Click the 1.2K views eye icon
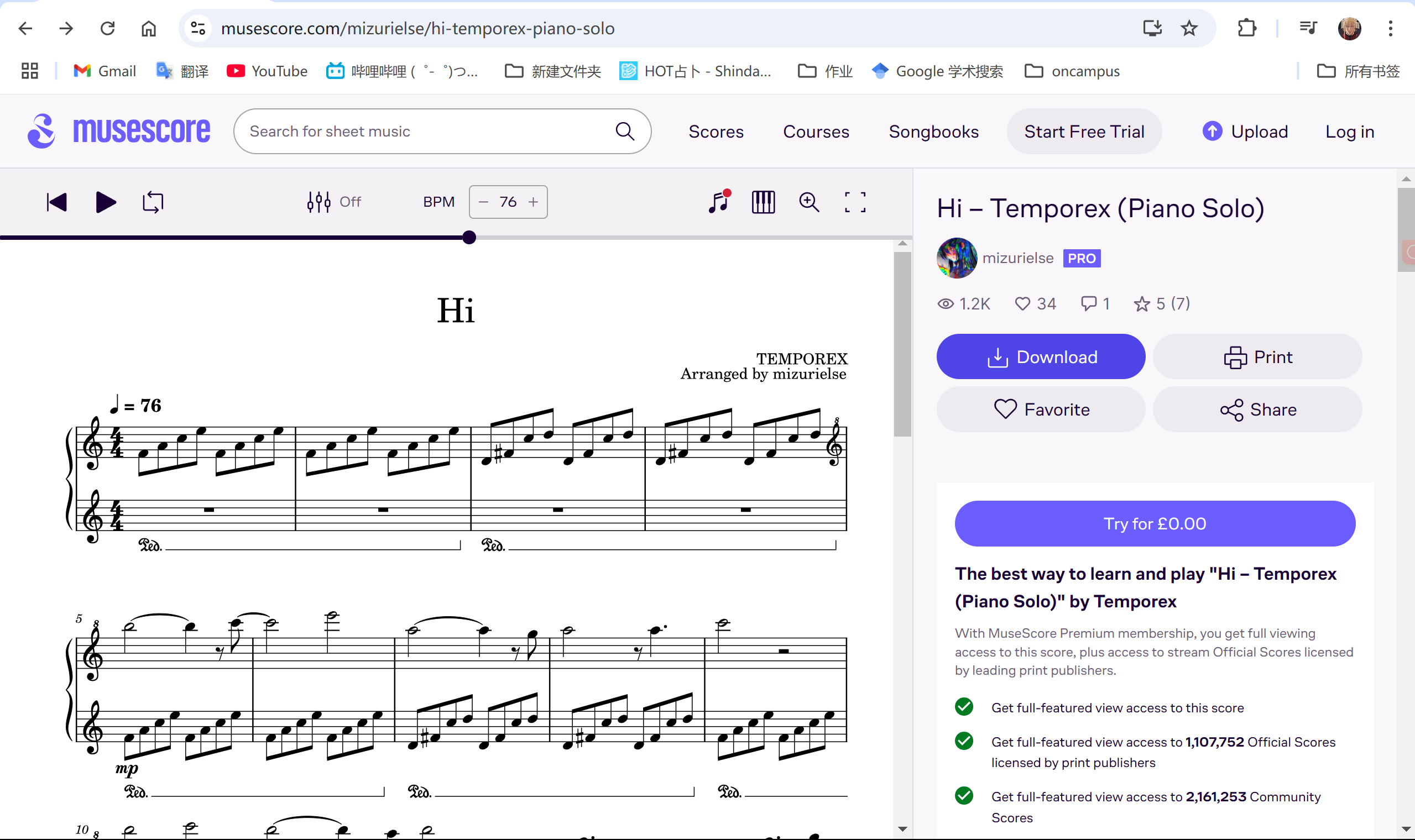Image resolution: width=1415 pixels, height=840 pixels. pos(945,304)
